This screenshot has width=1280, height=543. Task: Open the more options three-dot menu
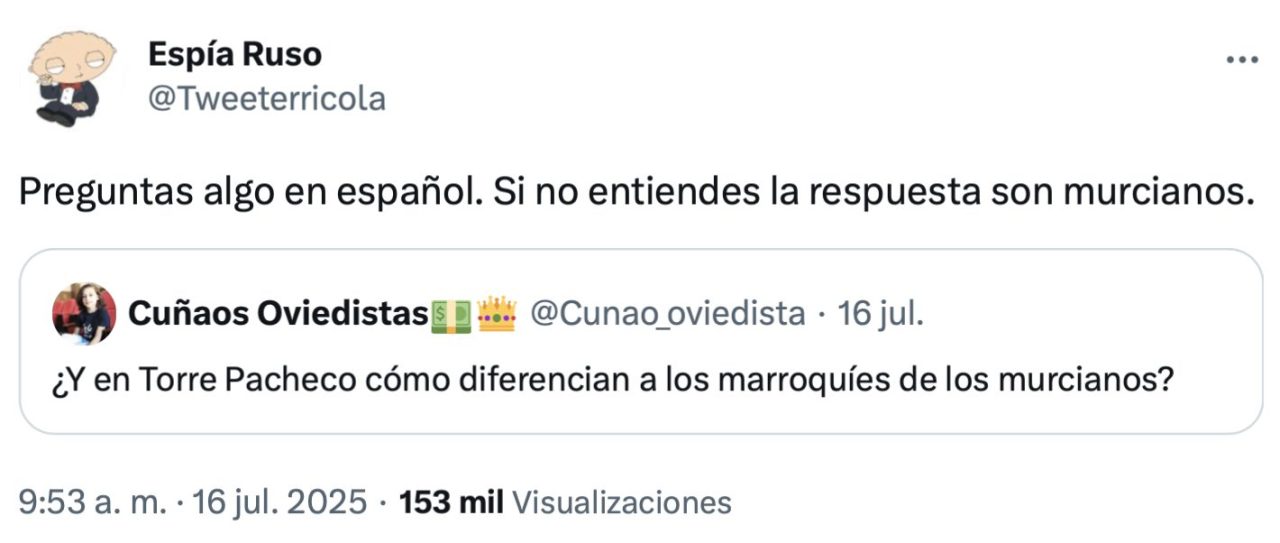(1241, 60)
